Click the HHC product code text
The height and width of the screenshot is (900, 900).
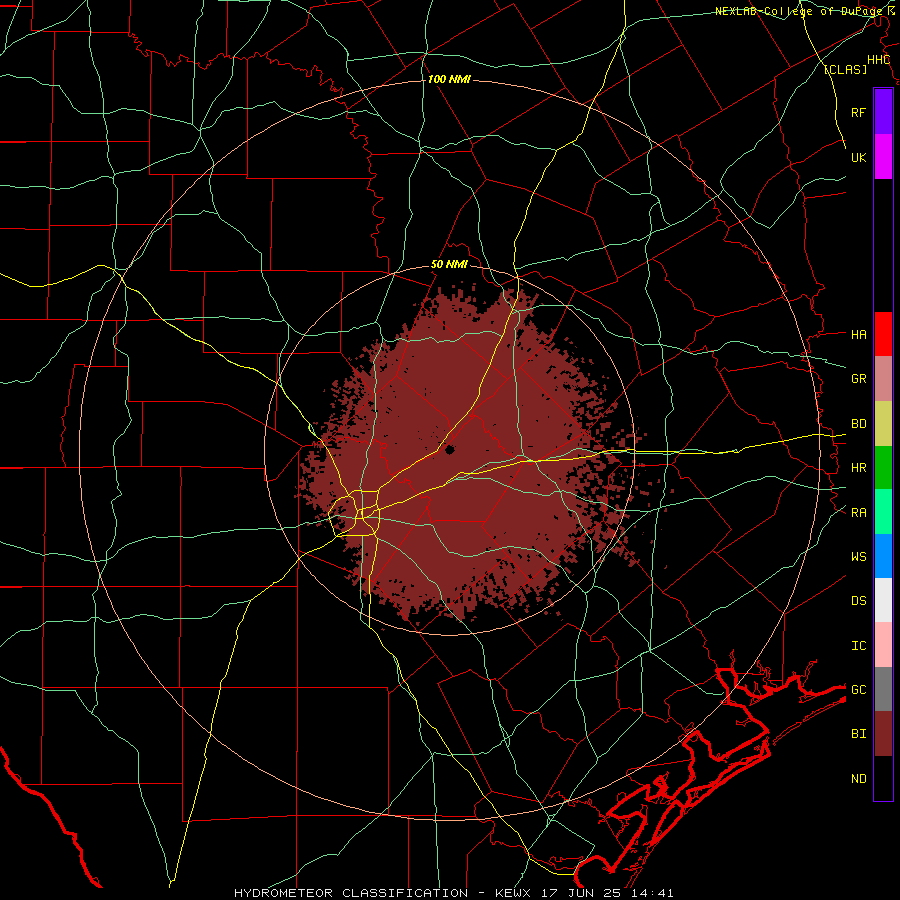pyautogui.click(x=878, y=60)
